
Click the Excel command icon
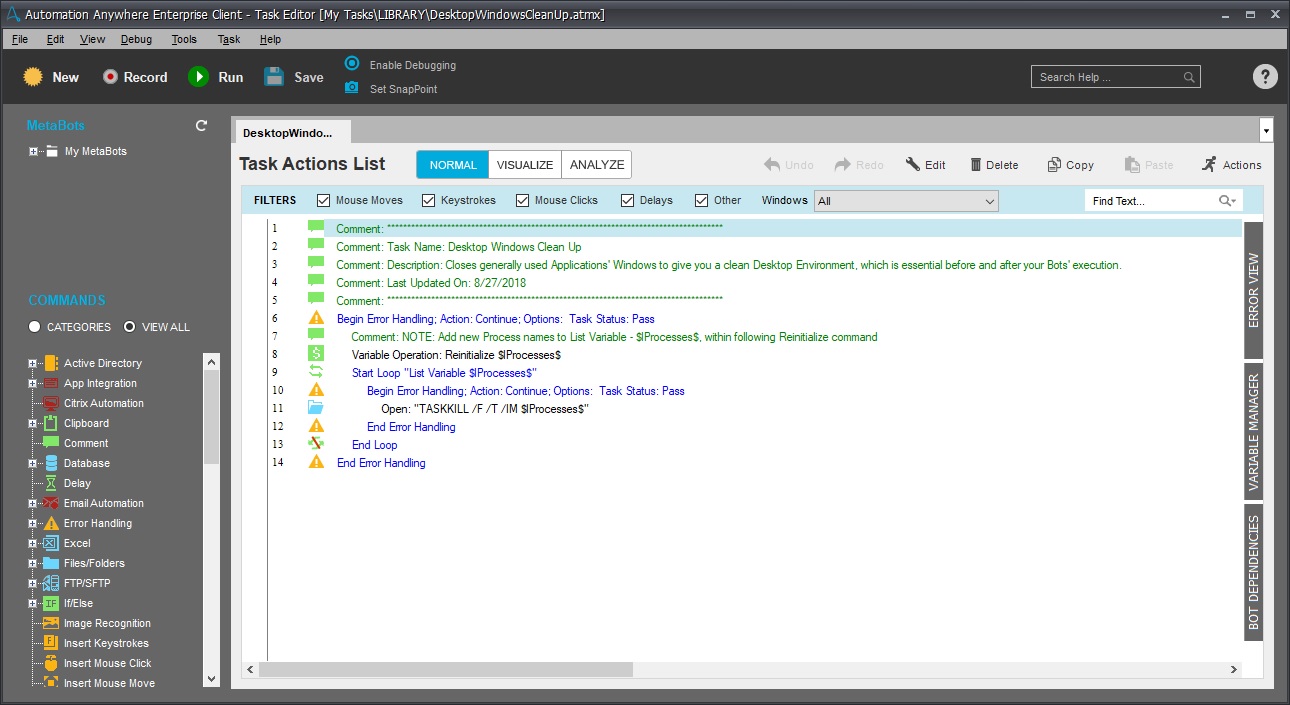click(52, 543)
